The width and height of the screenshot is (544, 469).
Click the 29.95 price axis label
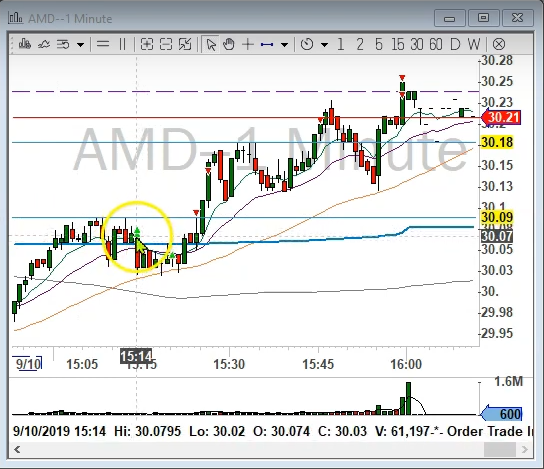497,333
